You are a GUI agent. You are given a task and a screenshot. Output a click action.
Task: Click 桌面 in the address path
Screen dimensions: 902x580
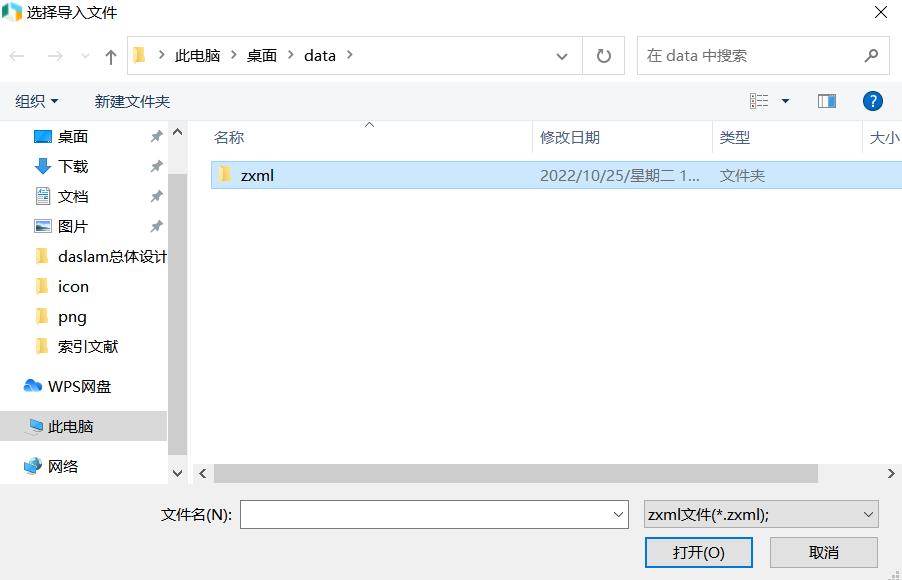tap(262, 56)
